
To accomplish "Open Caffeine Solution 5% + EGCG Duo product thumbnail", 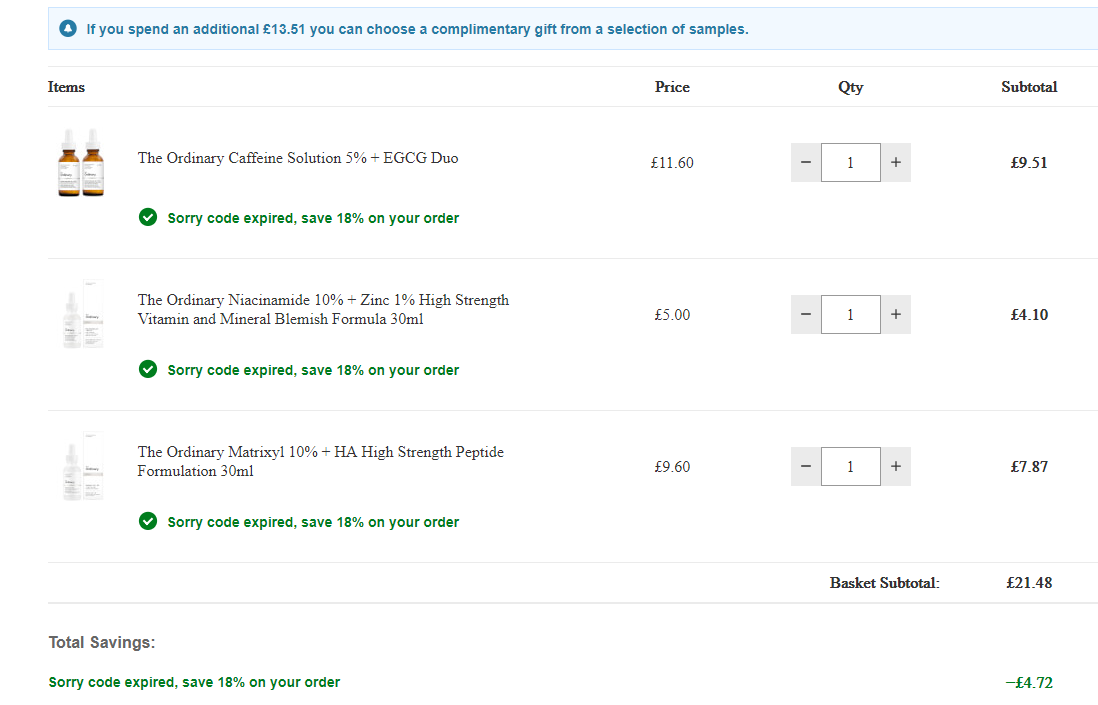I will click(x=81, y=162).
